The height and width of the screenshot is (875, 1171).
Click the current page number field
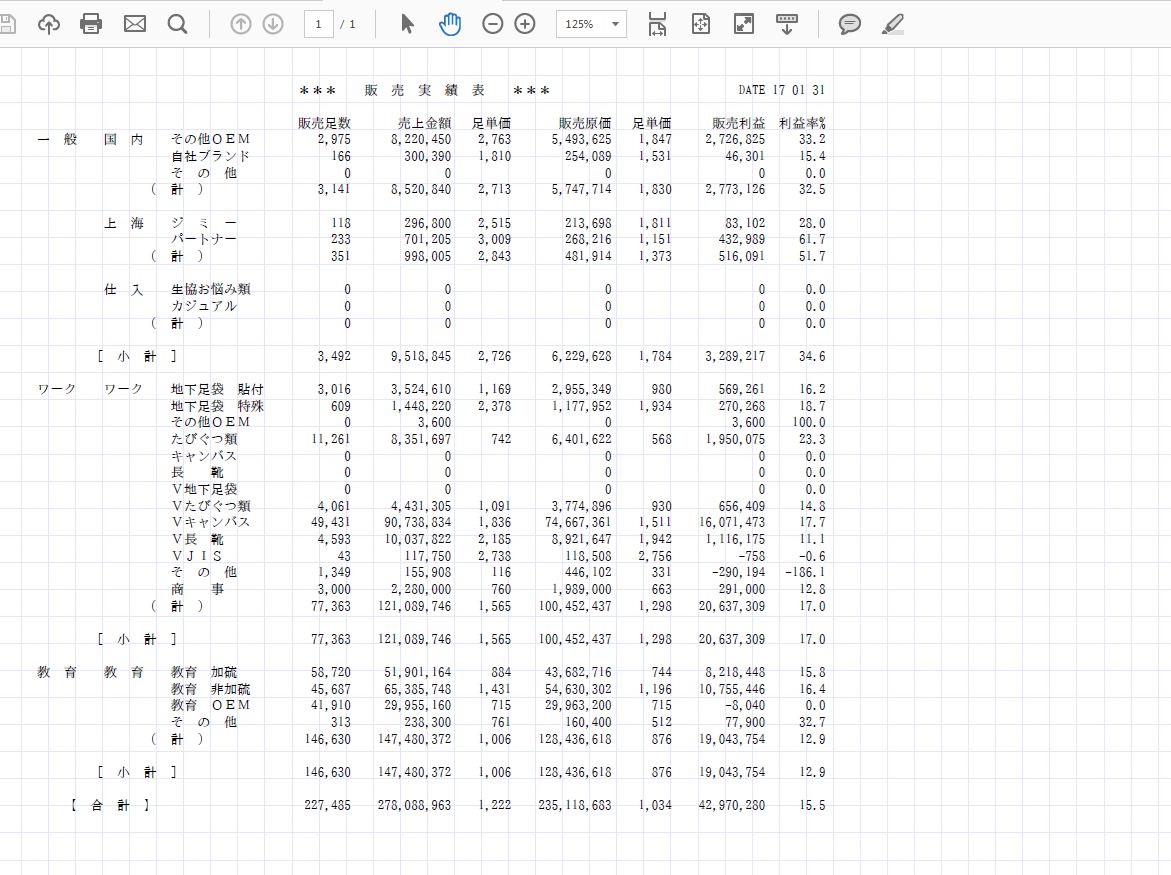pyautogui.click(x=318, y=24)
